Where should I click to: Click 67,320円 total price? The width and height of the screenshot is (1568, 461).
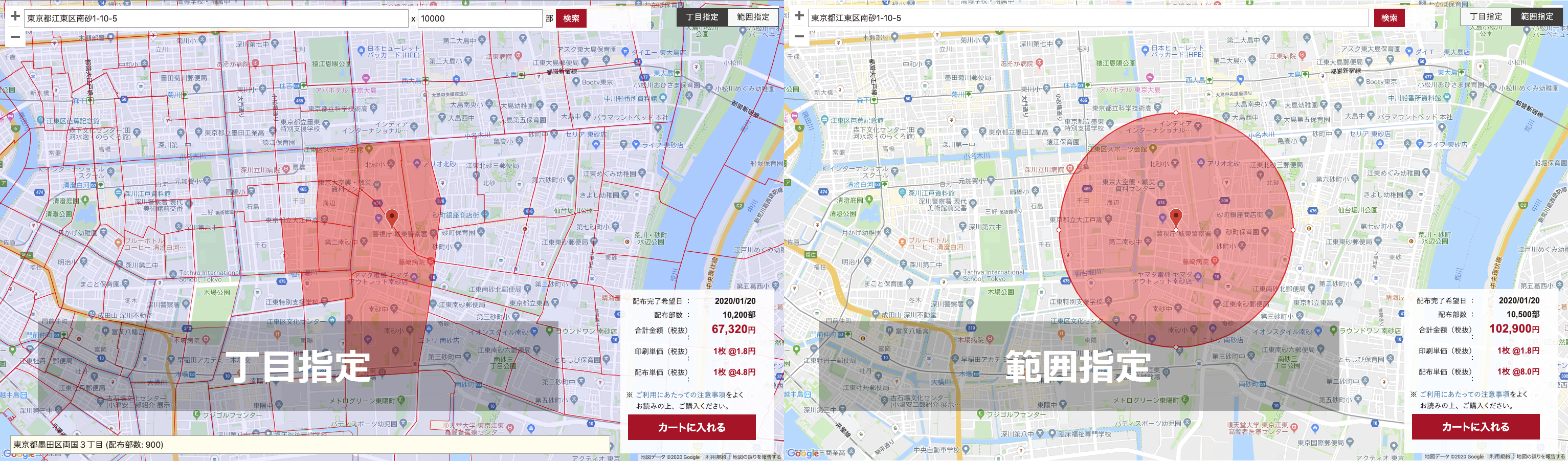tap(733, 330)
